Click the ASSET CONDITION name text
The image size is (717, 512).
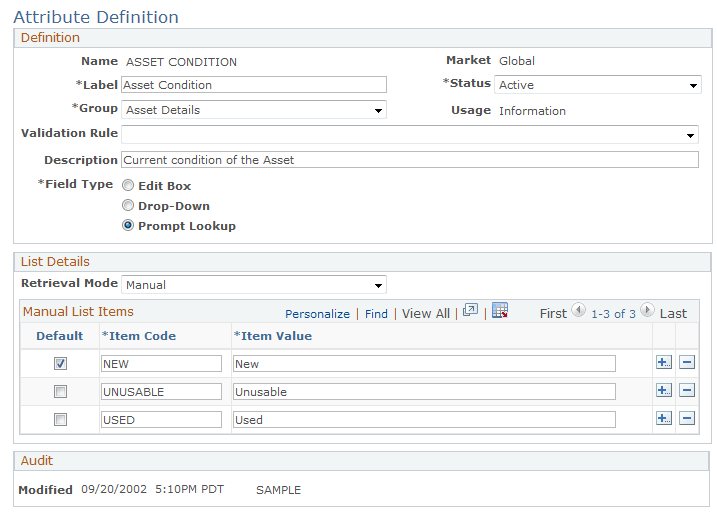click(x=182, y=62)
